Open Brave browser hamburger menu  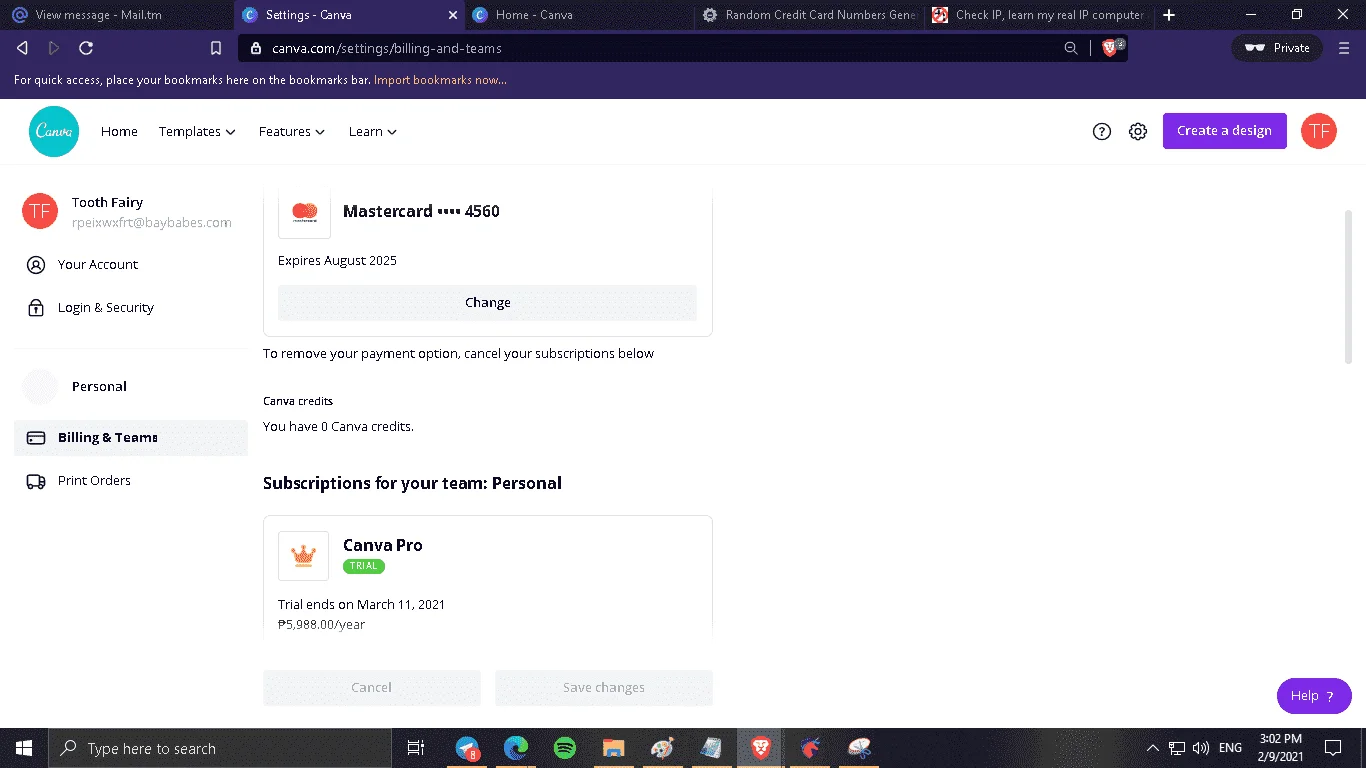point(1344,48)
